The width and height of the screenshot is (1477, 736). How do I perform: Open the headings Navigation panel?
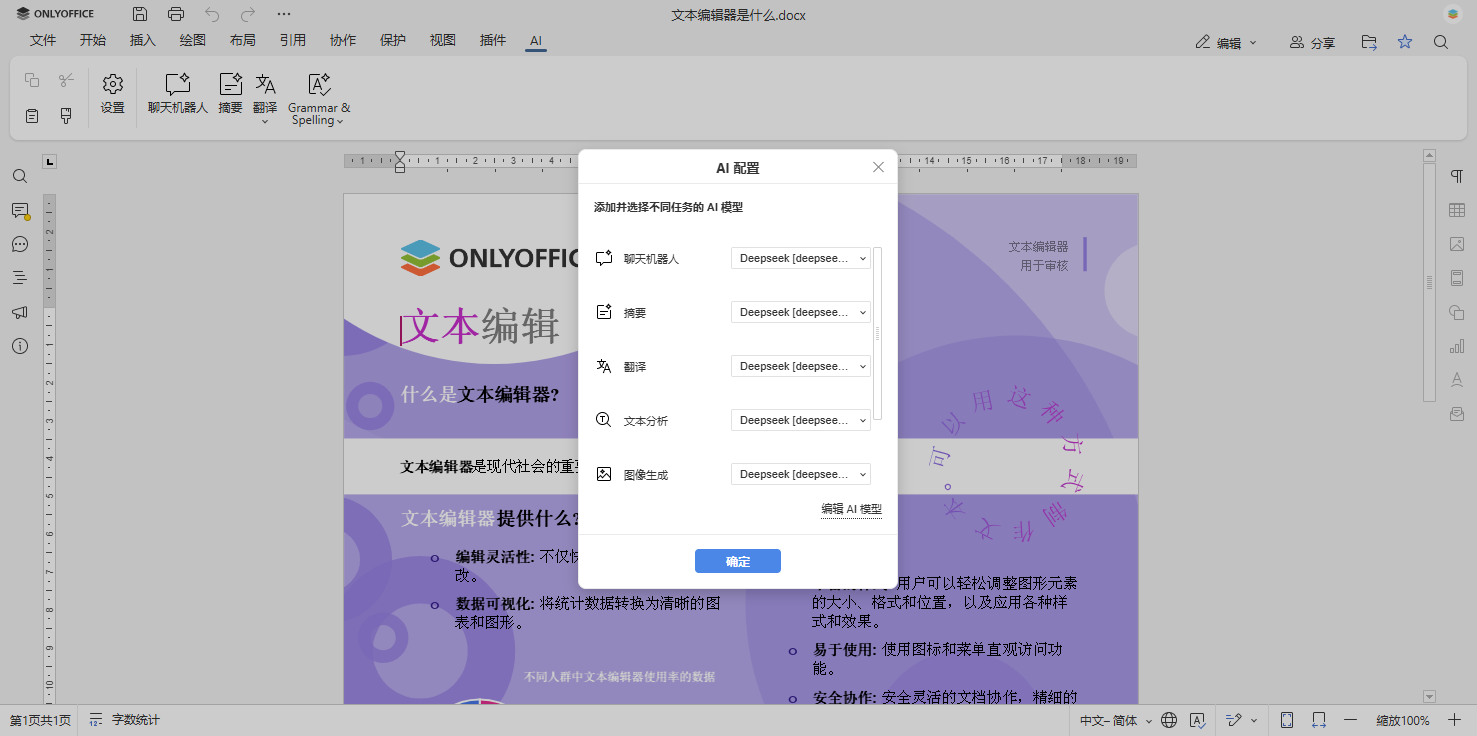pos(19,278)
